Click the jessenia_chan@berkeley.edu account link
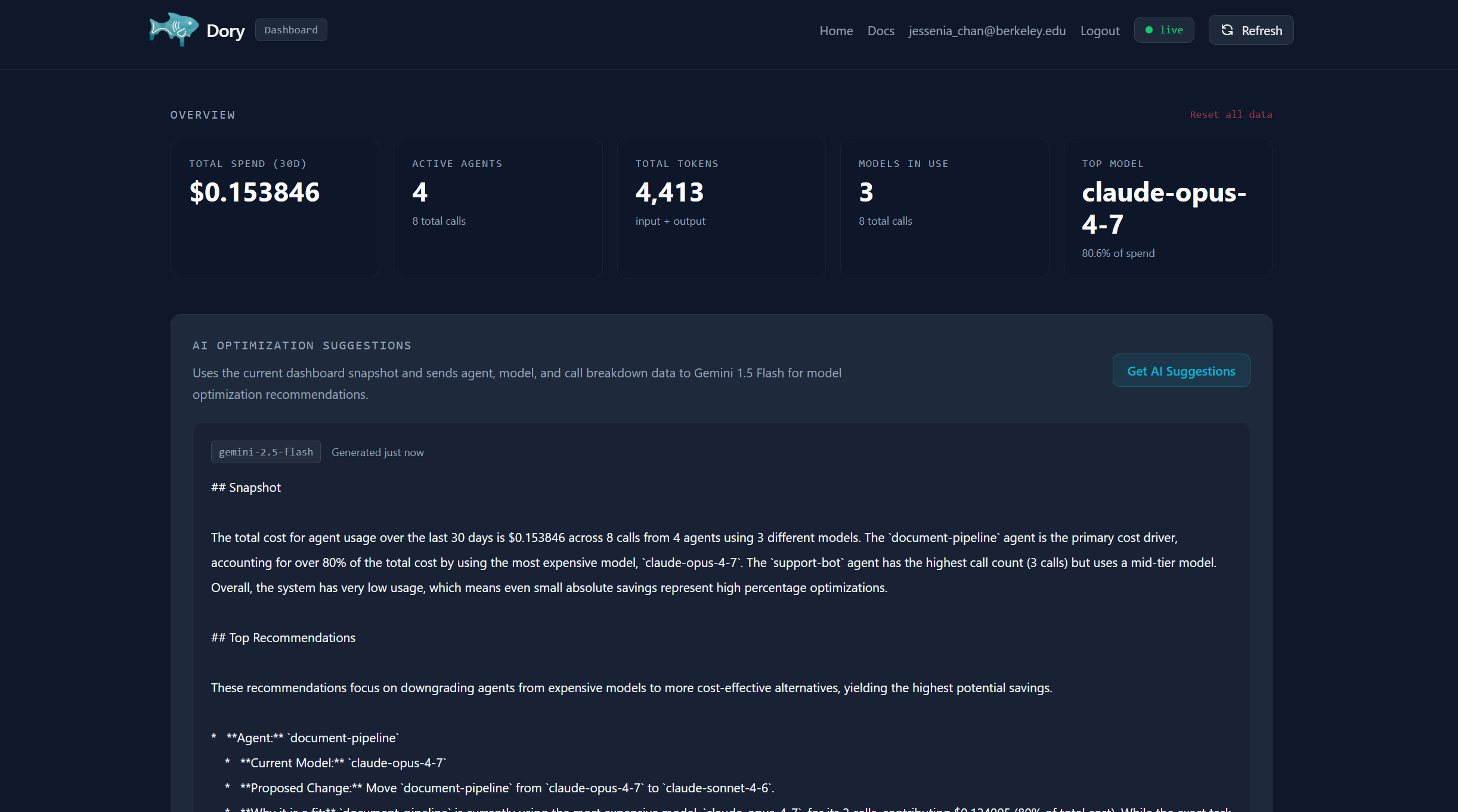This screenshot has height=812, width=1458. 986,31
